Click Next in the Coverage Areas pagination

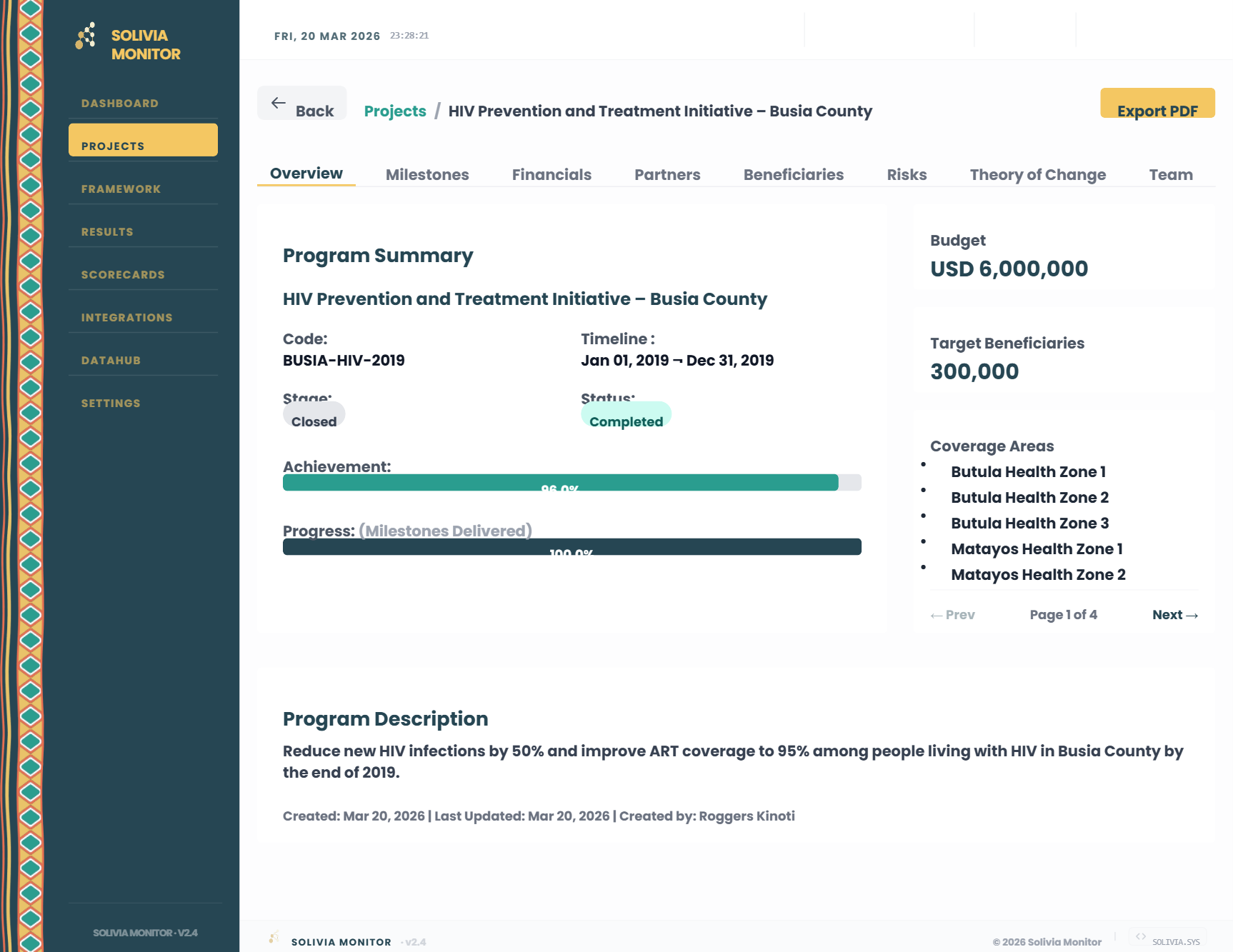click(x=1175, y=614)
